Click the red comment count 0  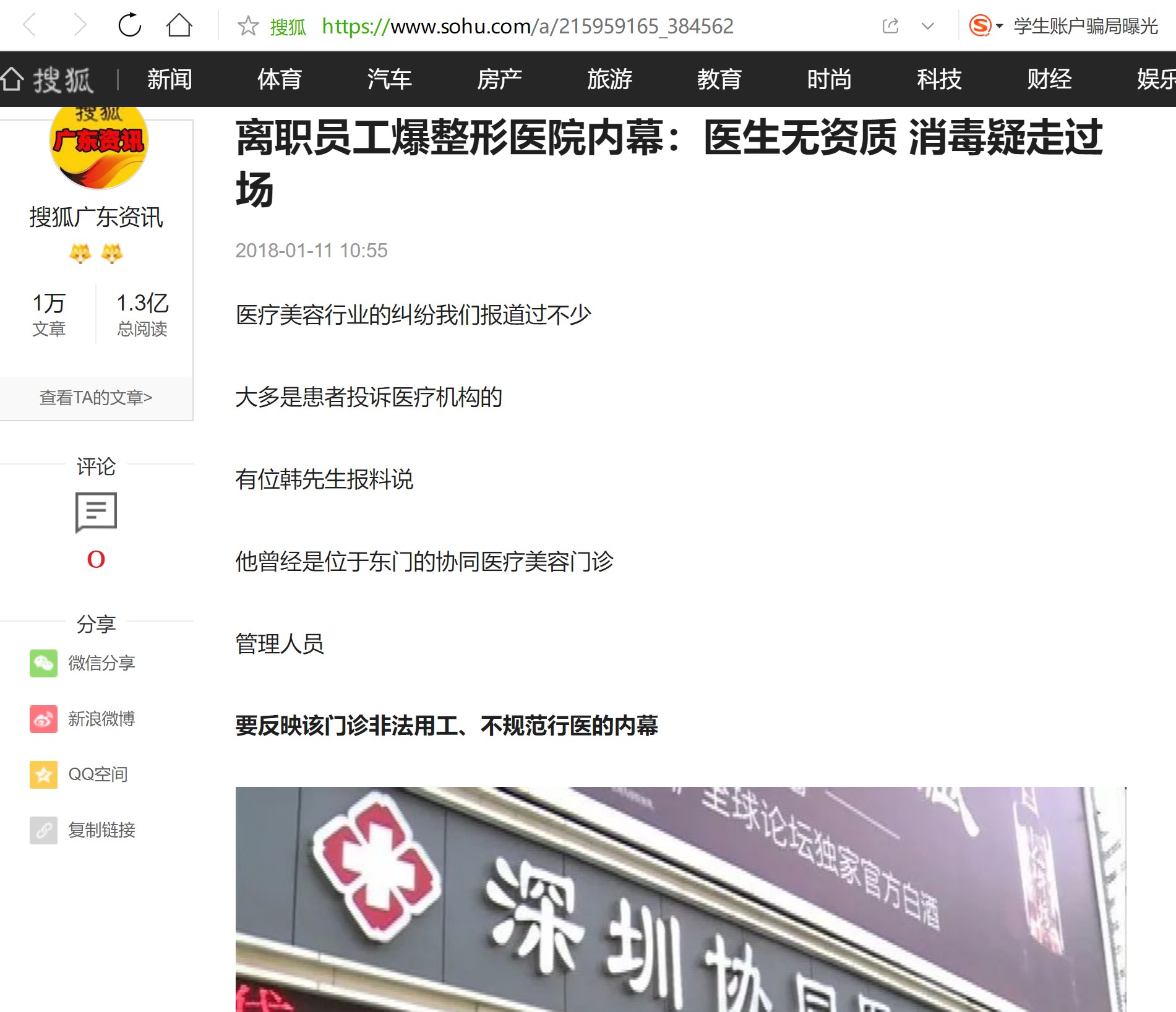[x=96, y=560]
